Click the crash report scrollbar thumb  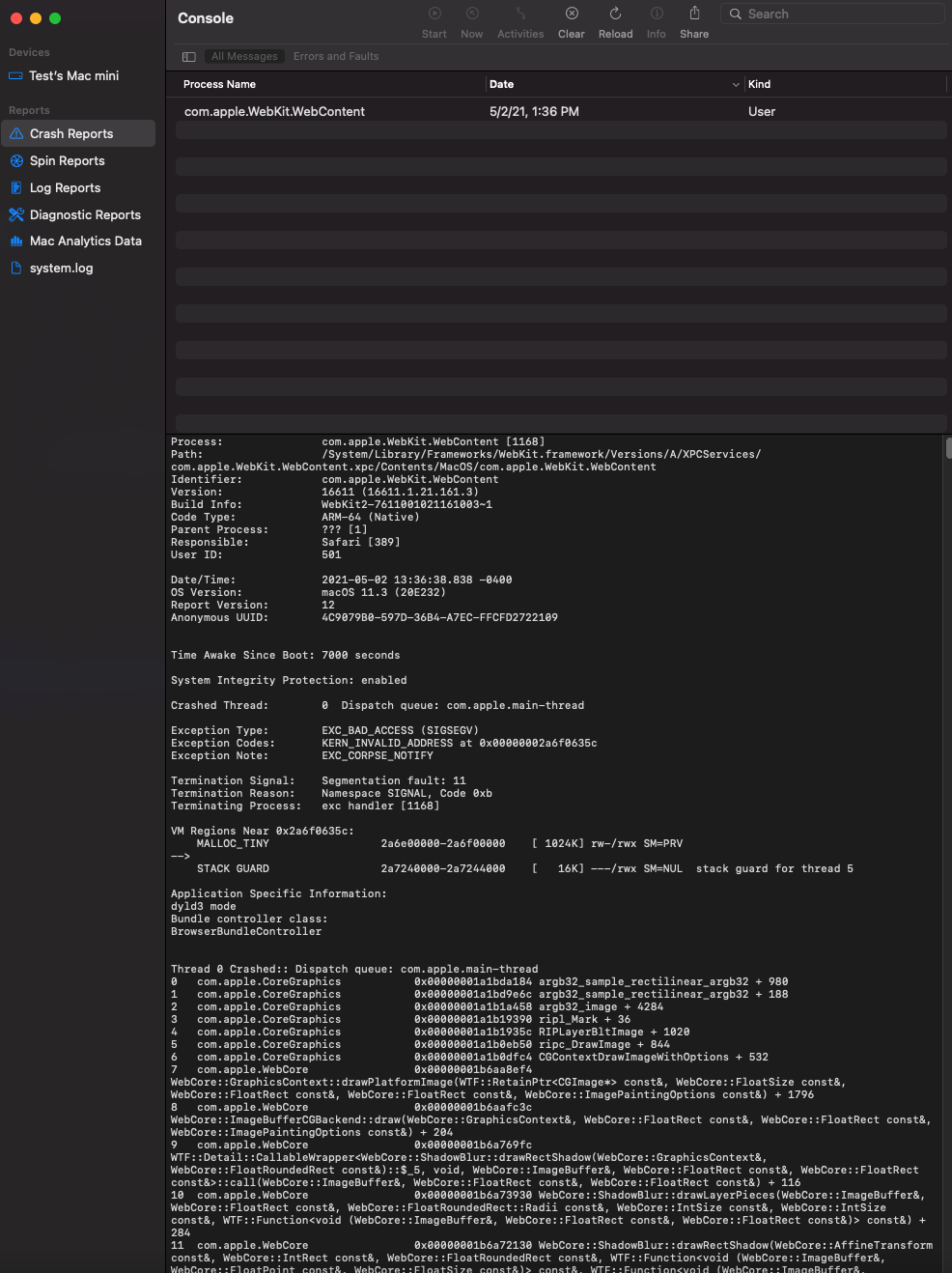(x=949, y=447)
